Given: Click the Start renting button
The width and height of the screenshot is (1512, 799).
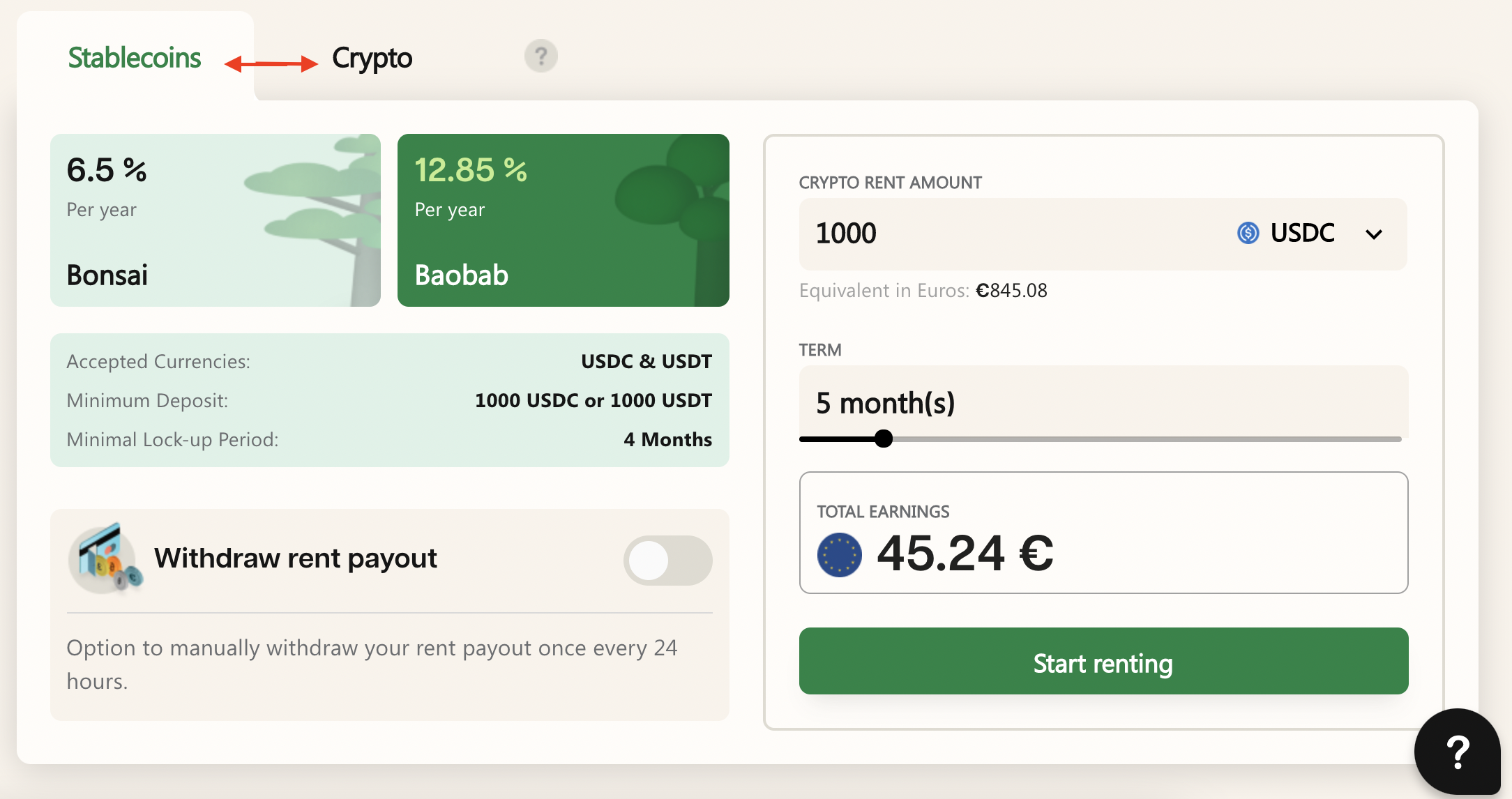Looking at the screenshot, I should coord(1103,661).
